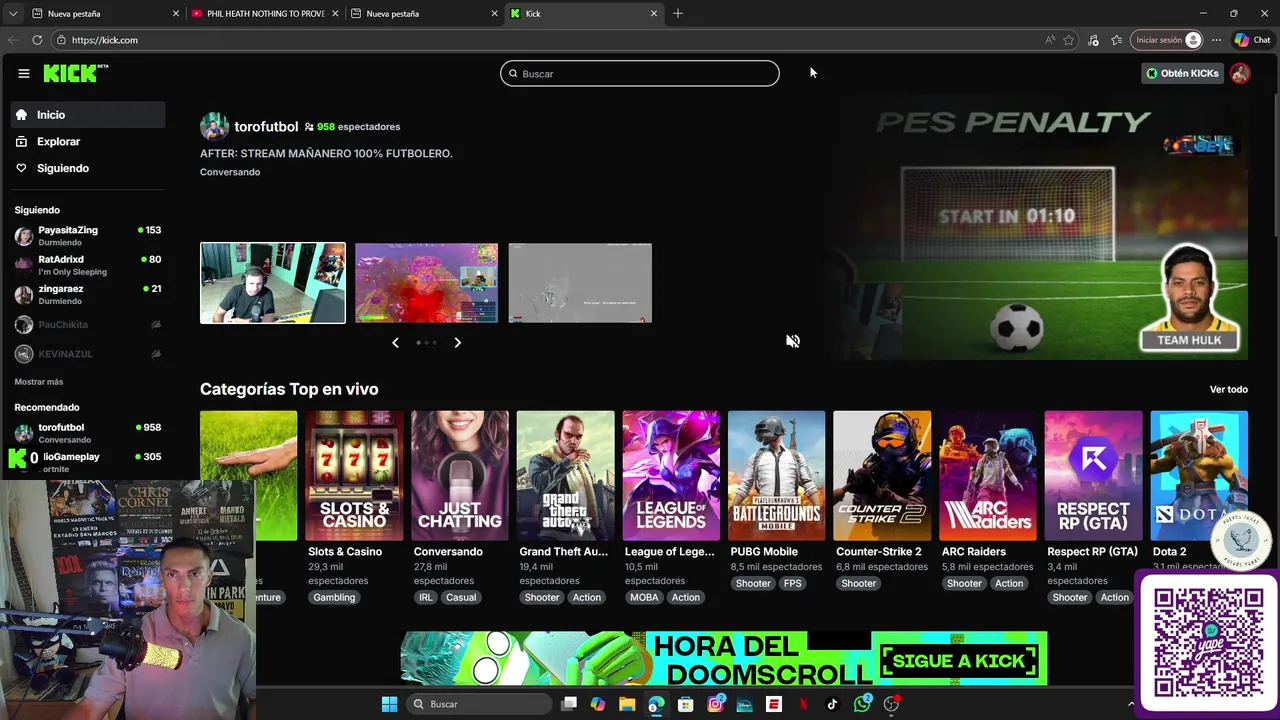Open Slots & Casino category card
The width and height of the screenshot is (1280, 720).
tap(354, 476)
